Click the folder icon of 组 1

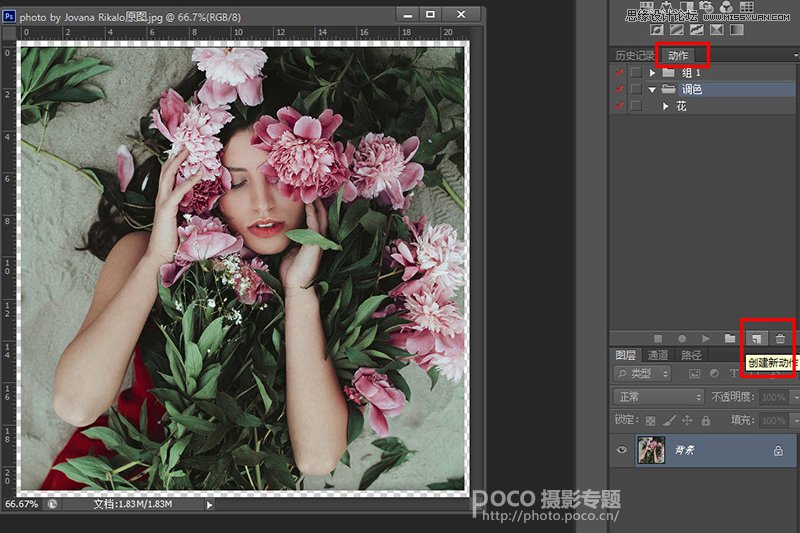668,72
